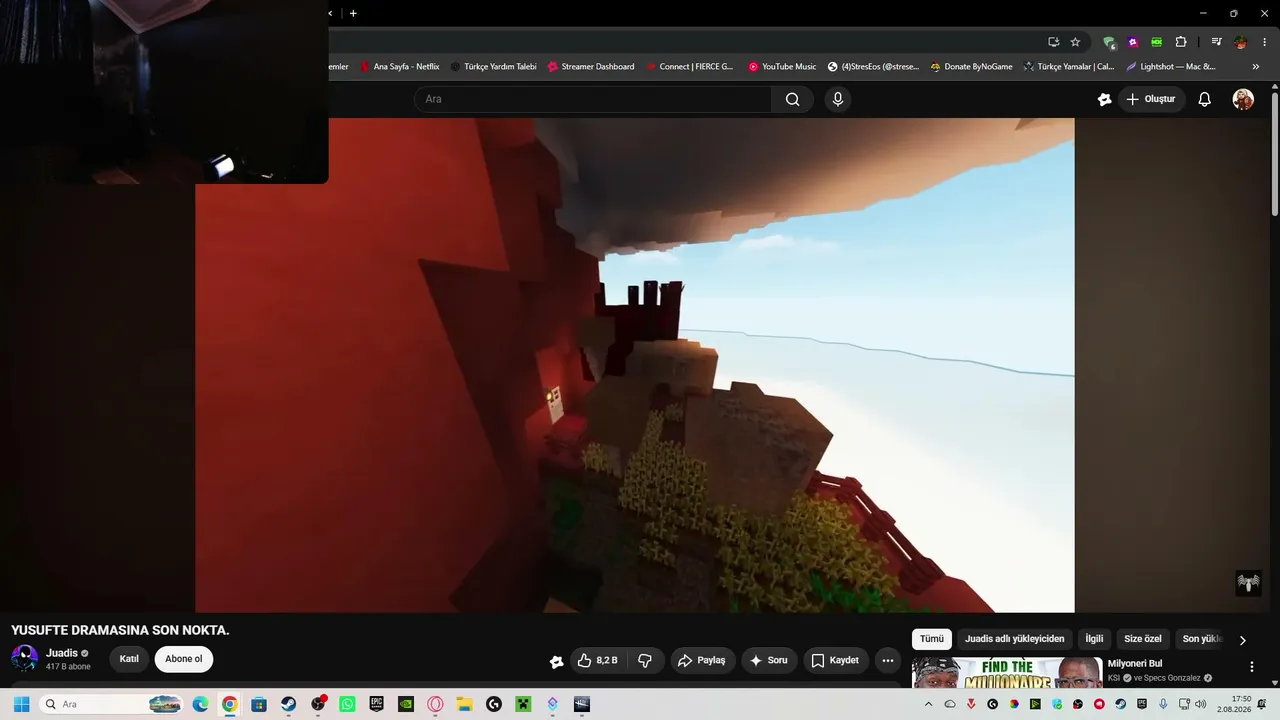1280x720 pixels.
Task: Open the Türkçe Yamalar bookmark
Action: (1068, 67)
